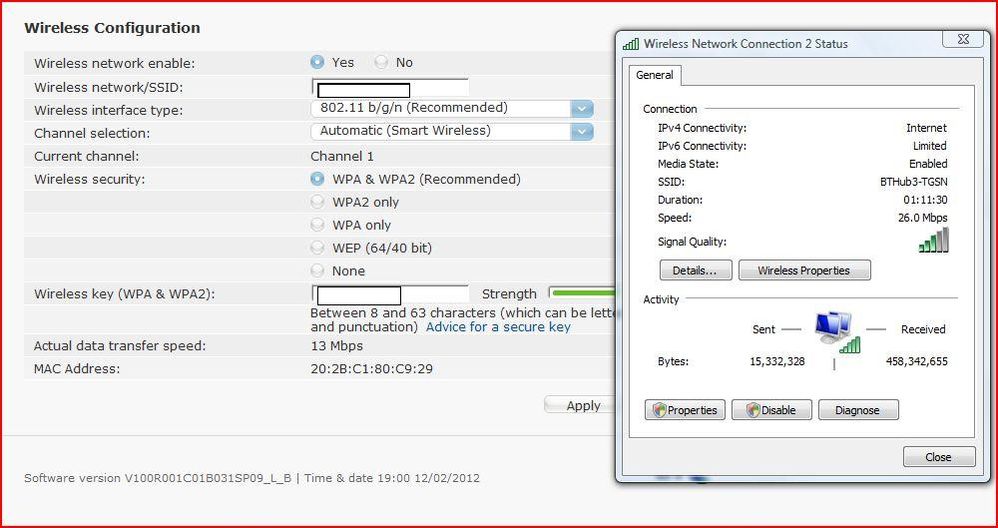Image resolution: width=998 pixels, height=528 pixels.
Task: Click the Wireless network/SSID input field
Action: pyautogui.click(x=390, y=88)
